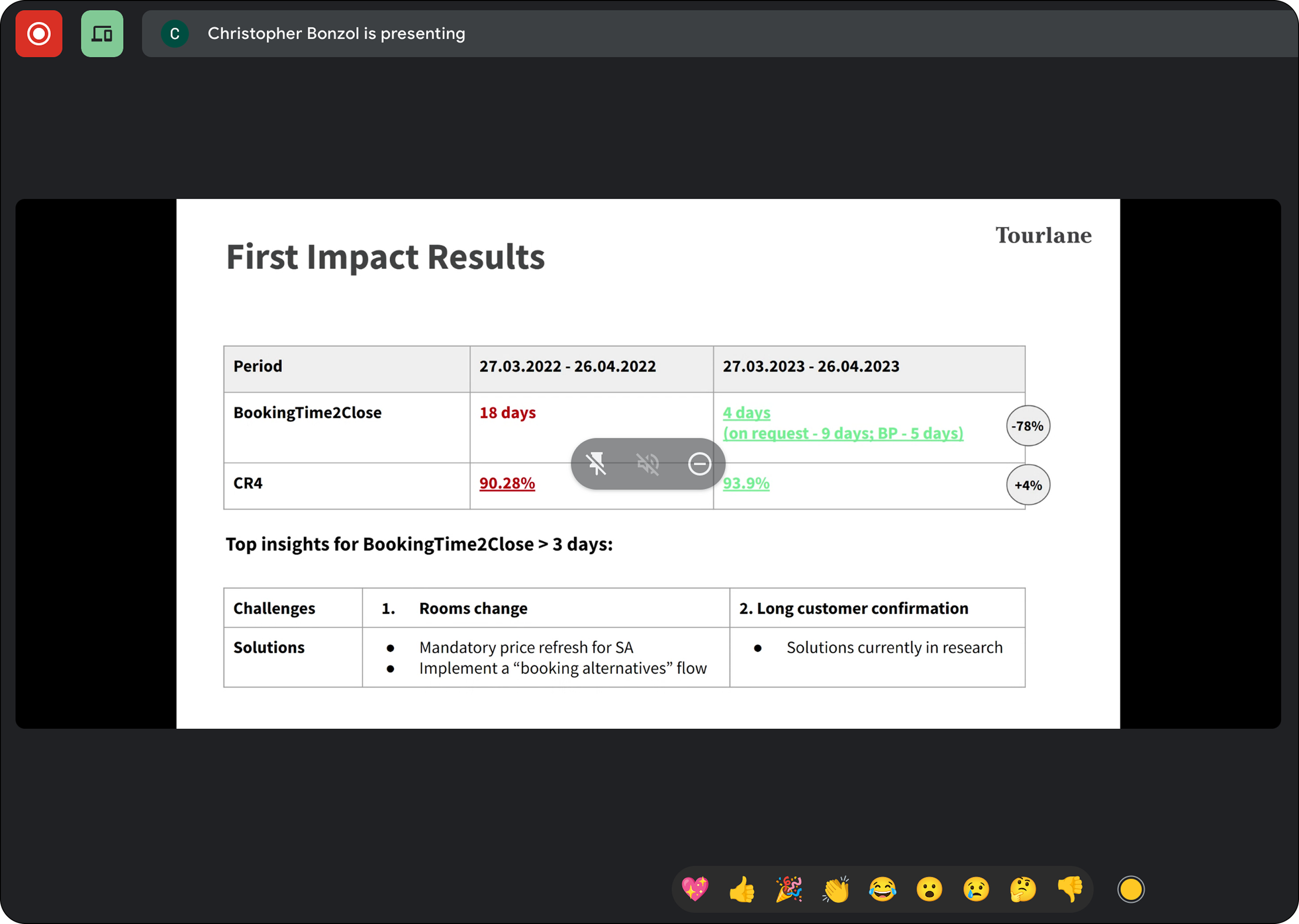The height and width of the screenshot is (924, 1299).
Task: Click 'Solutions currently in research' bullet
Action: click(x=895, y=648)
